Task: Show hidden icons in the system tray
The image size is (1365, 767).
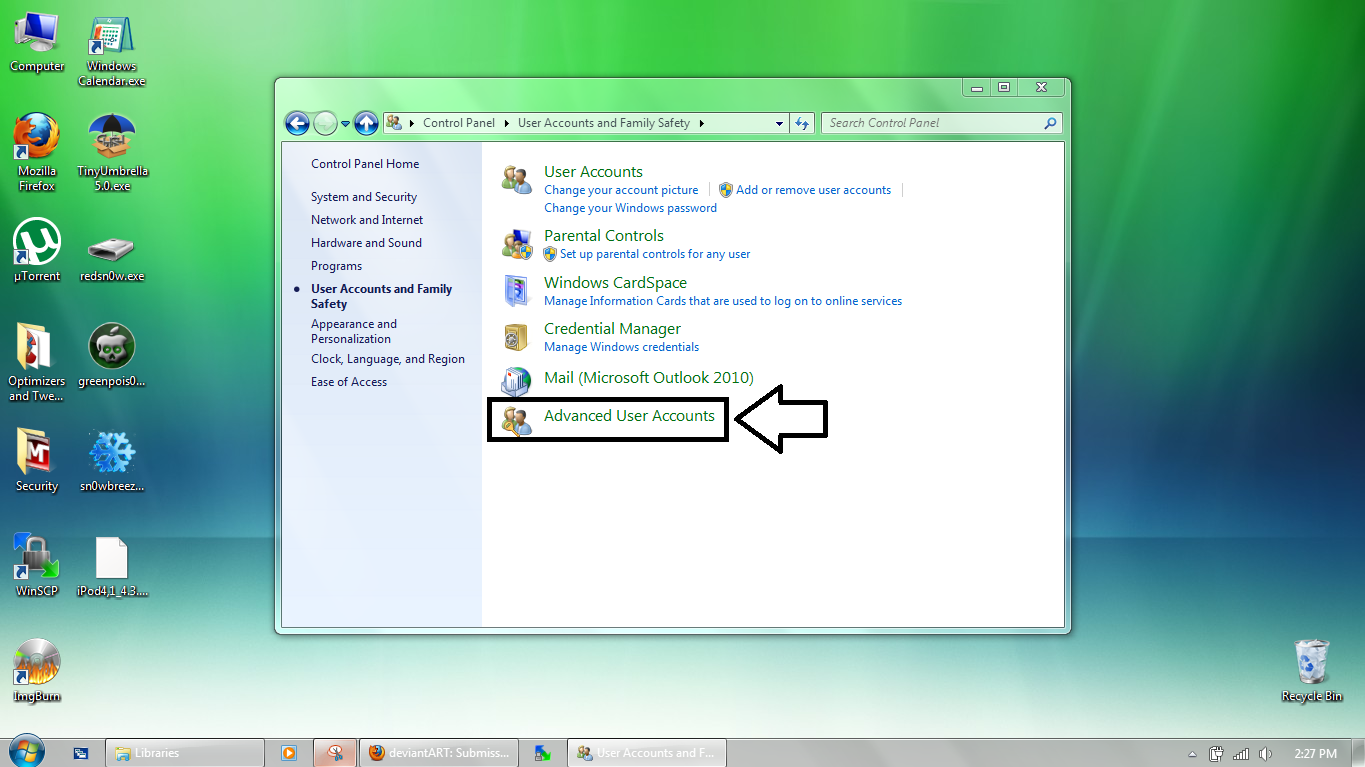Action: [1192, 753]
